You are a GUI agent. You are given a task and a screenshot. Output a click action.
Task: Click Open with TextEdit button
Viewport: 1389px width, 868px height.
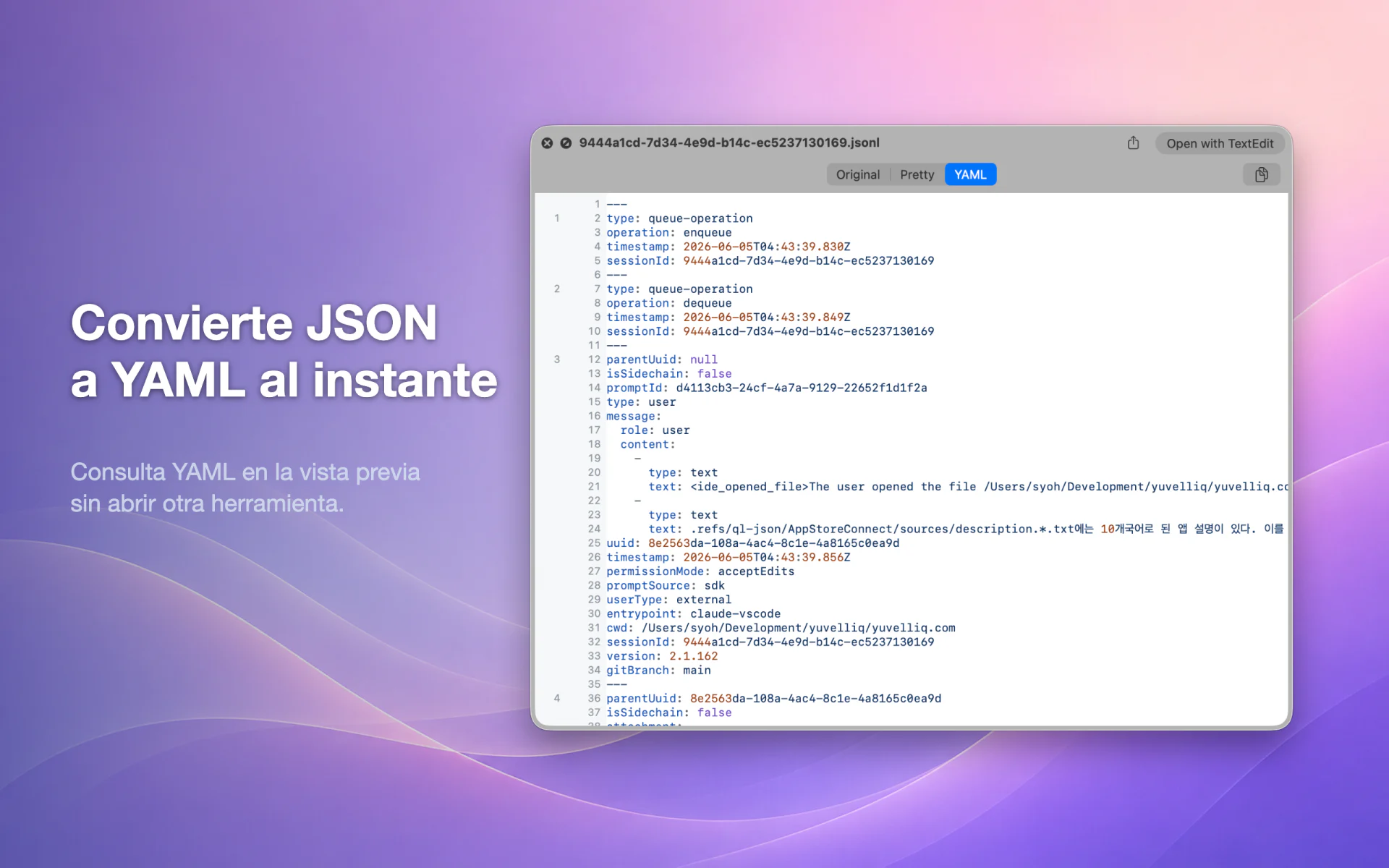pos(1220,143)
